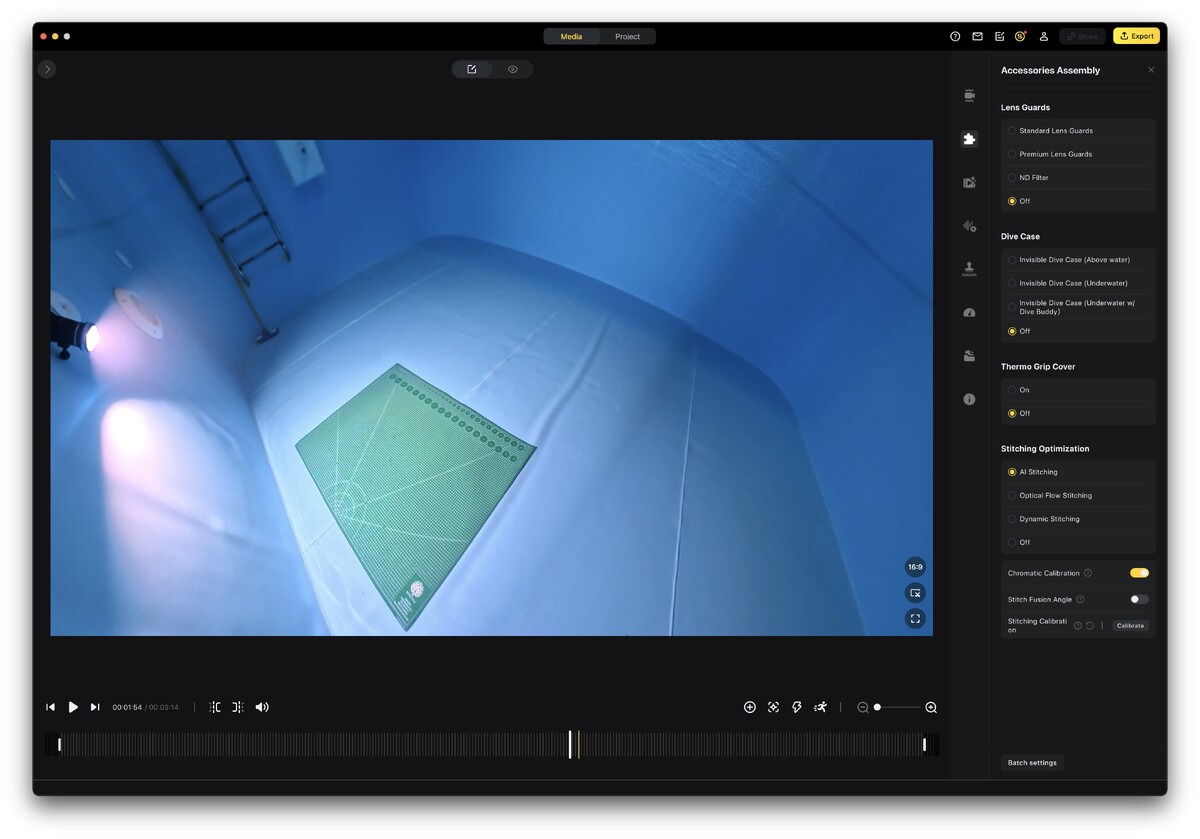Screen dimensions: 1200x839
Task: Switch to the Project tab
Action: pyautogui.click(x=627, y=37)
